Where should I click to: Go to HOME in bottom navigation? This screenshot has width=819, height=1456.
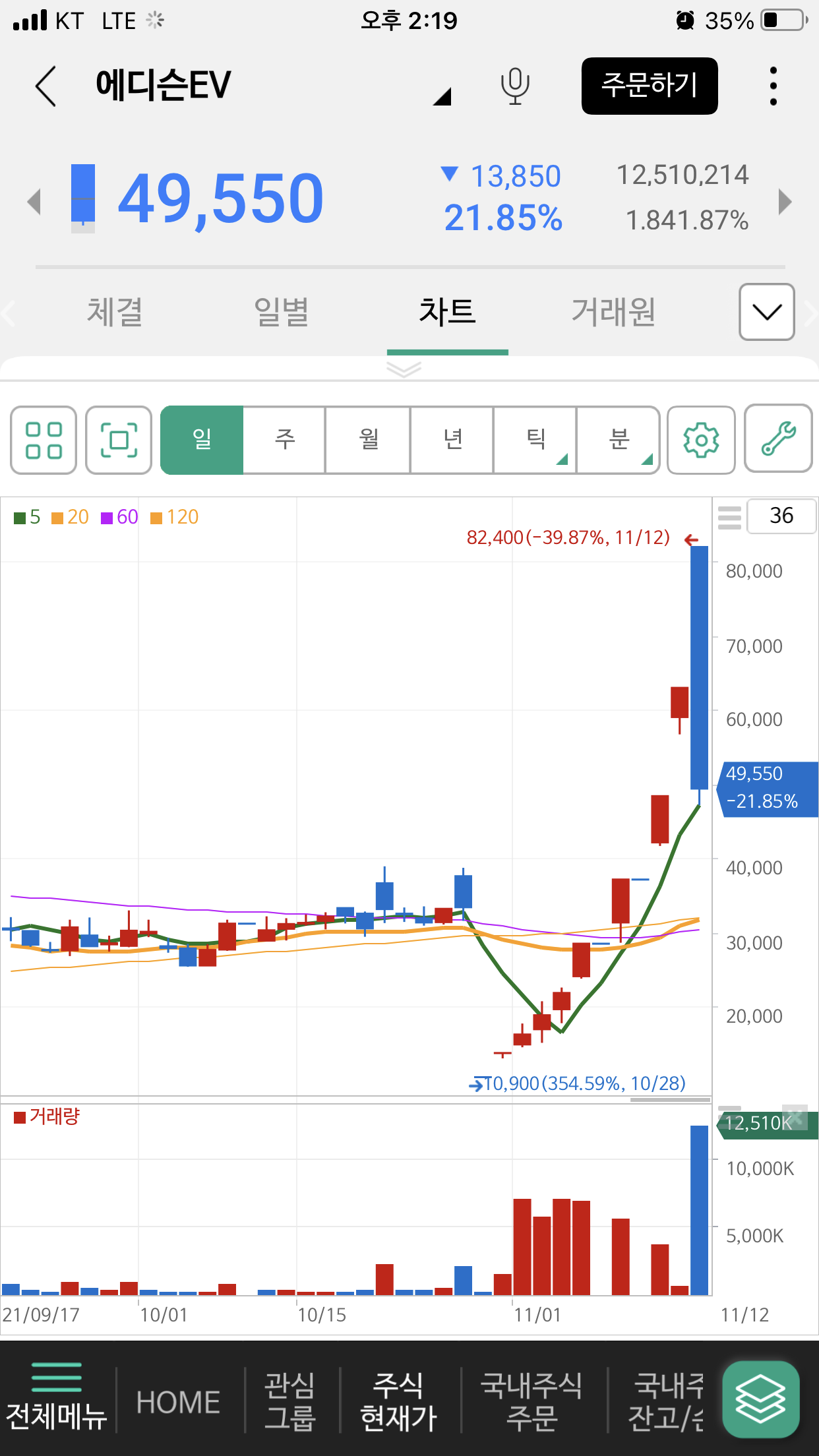tap(178, 1402)
